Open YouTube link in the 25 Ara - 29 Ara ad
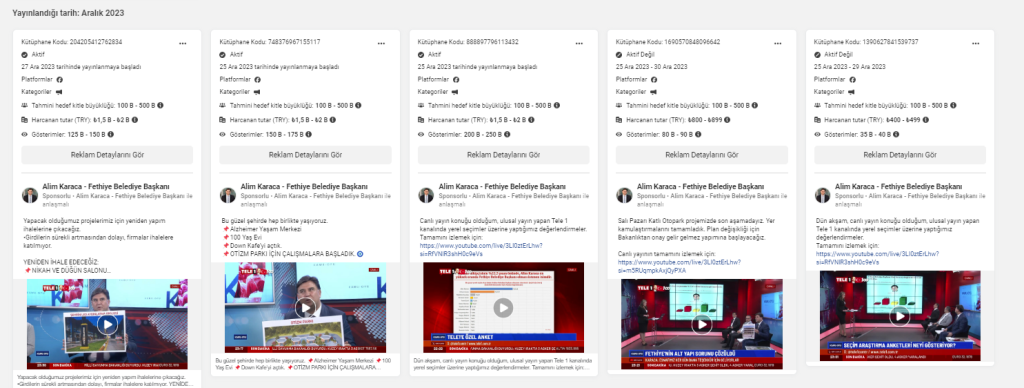This screenshot has width=1024, height=388. click(878, 257)
